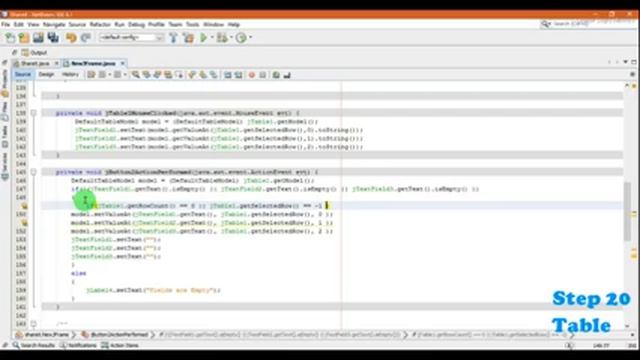
Task: Click the hint lightbulb on line 151
Action: click(x=24, y=223)
